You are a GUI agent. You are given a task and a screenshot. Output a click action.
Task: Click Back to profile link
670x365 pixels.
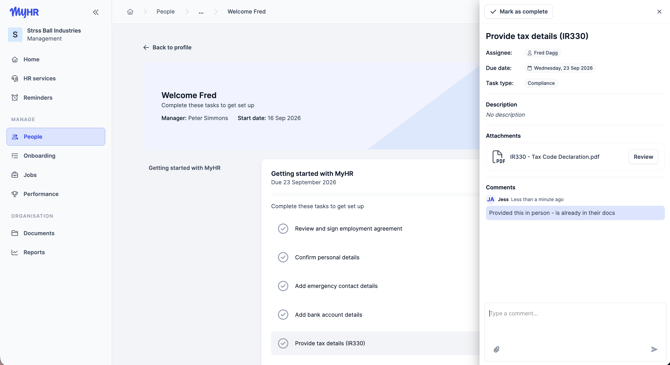click(167, 47)
